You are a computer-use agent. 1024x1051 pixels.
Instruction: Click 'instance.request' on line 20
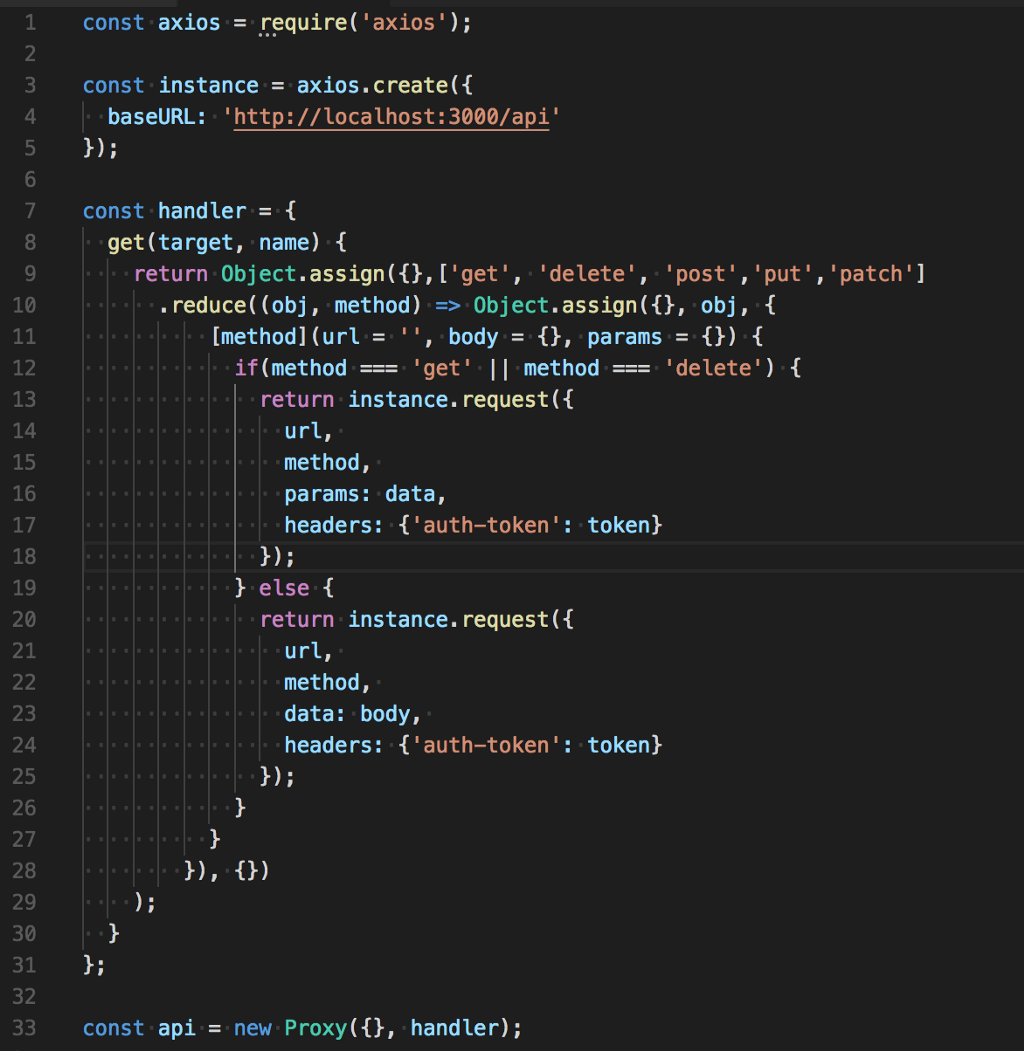point(448,619)
